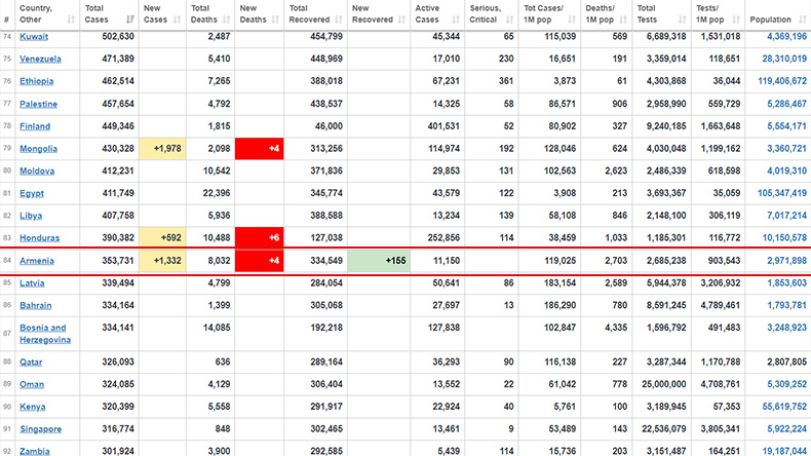Select Armenia new recovered cell +155
The height and width of the screenshot is (456, 811).
[x=379, y=261]
